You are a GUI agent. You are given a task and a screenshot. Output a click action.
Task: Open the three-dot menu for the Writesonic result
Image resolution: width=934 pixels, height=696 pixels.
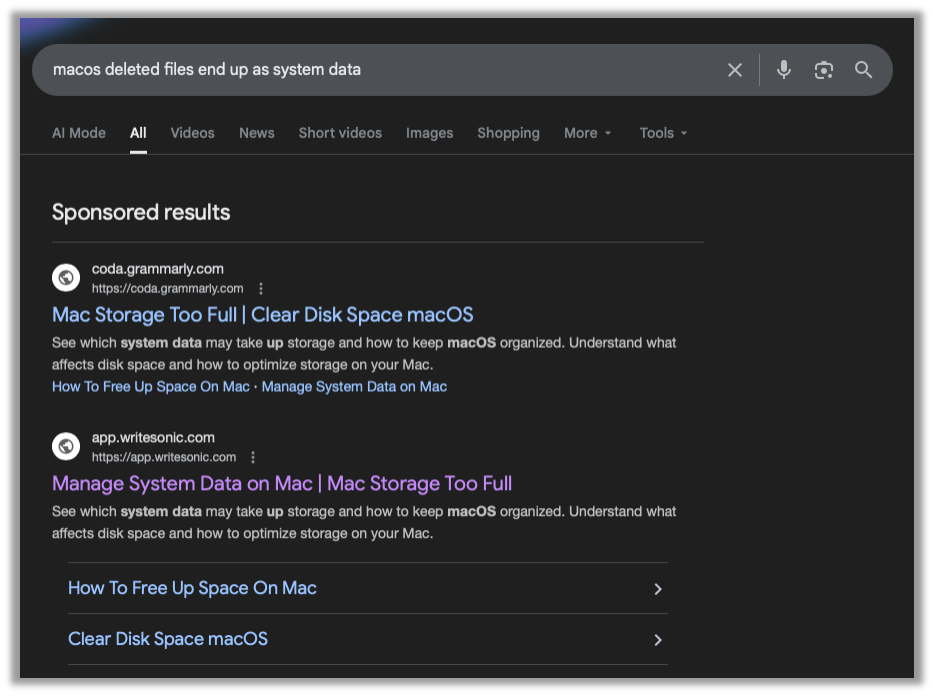click(x=253, y=457)
